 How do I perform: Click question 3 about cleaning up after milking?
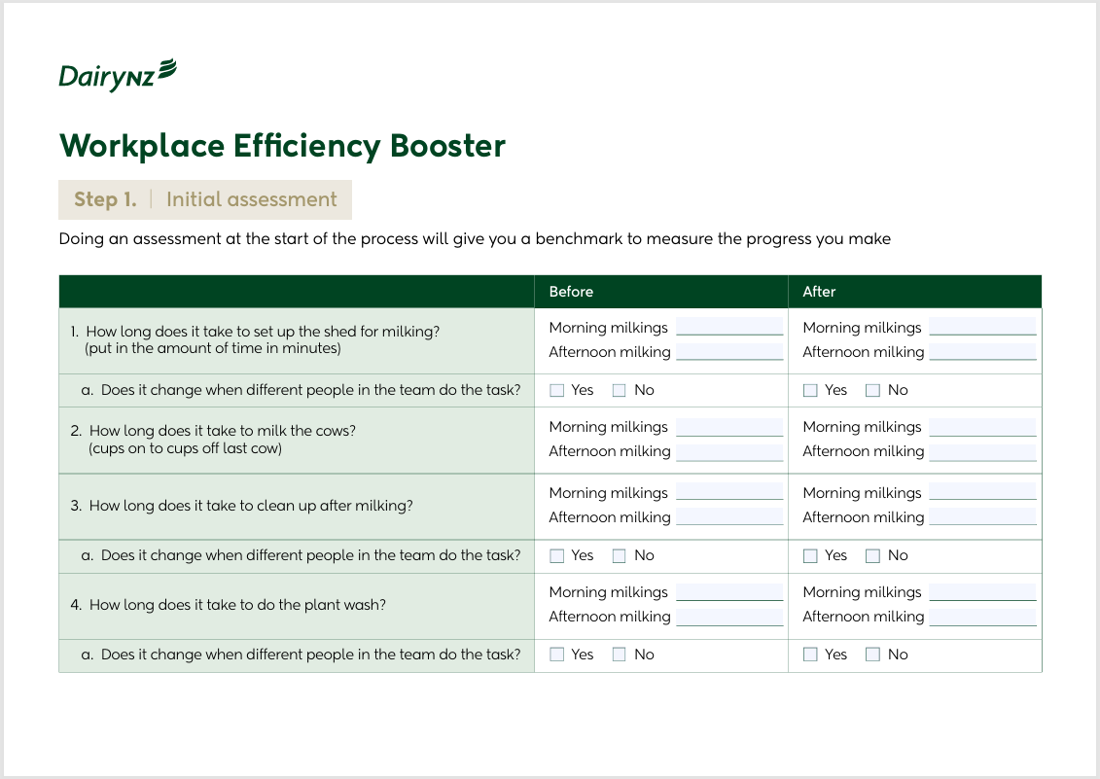241,506
